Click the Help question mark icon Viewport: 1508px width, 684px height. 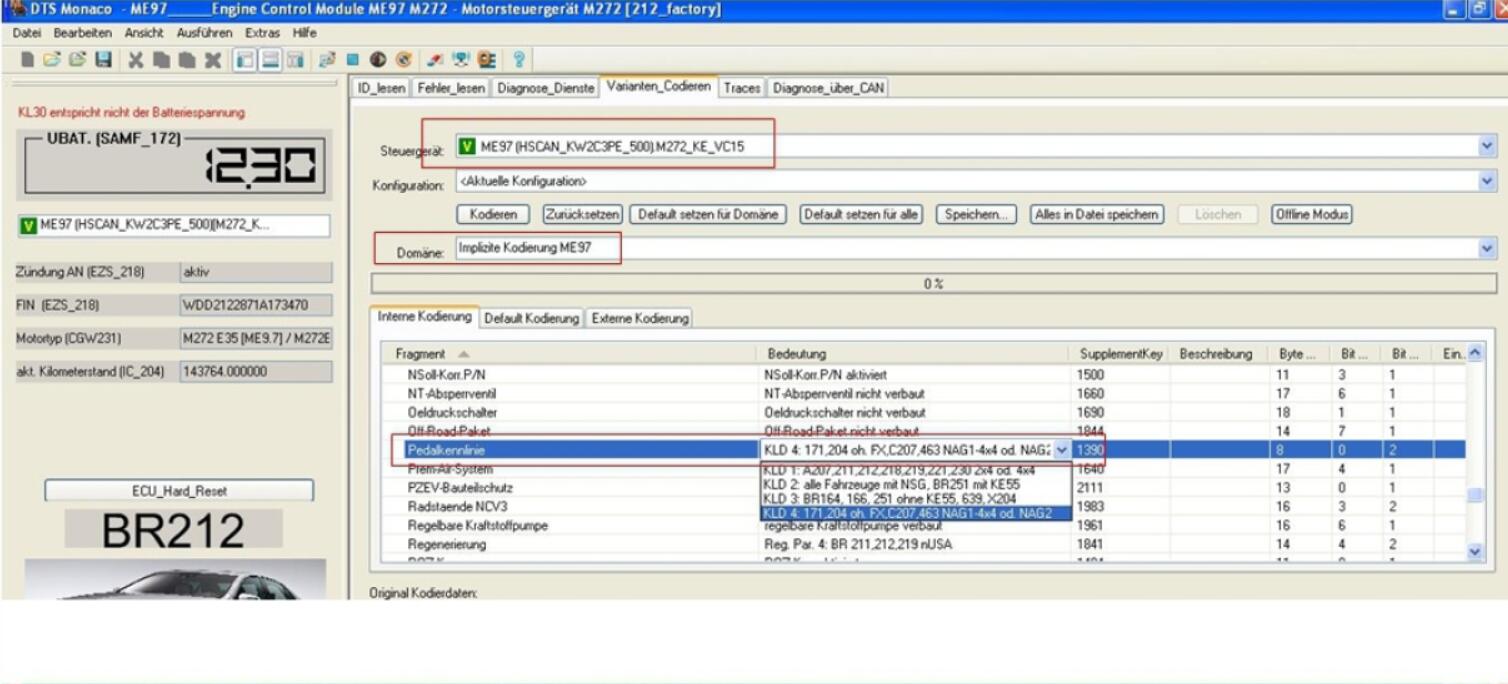[x=520, y=60]
